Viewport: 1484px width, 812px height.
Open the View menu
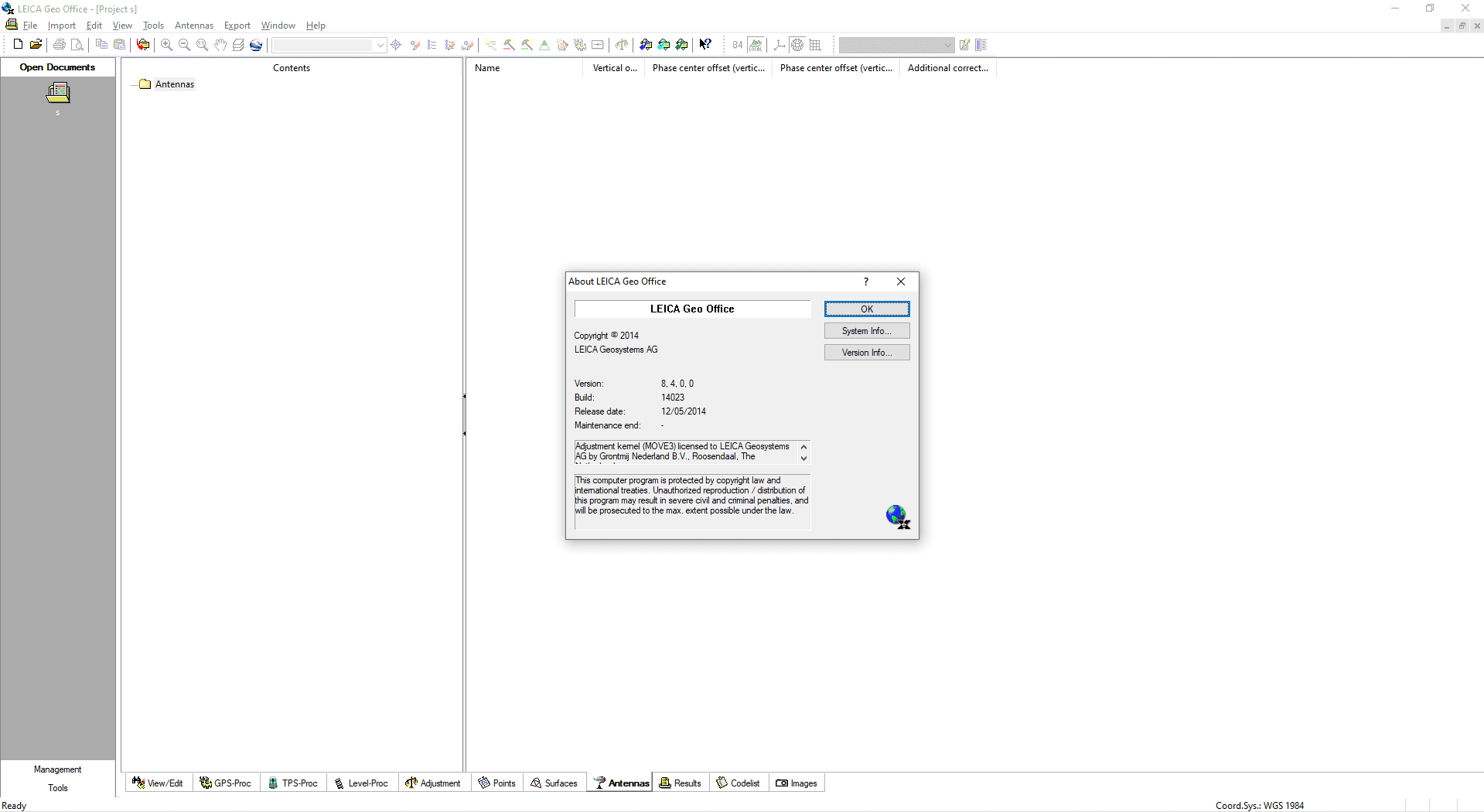tap(122, 26)
